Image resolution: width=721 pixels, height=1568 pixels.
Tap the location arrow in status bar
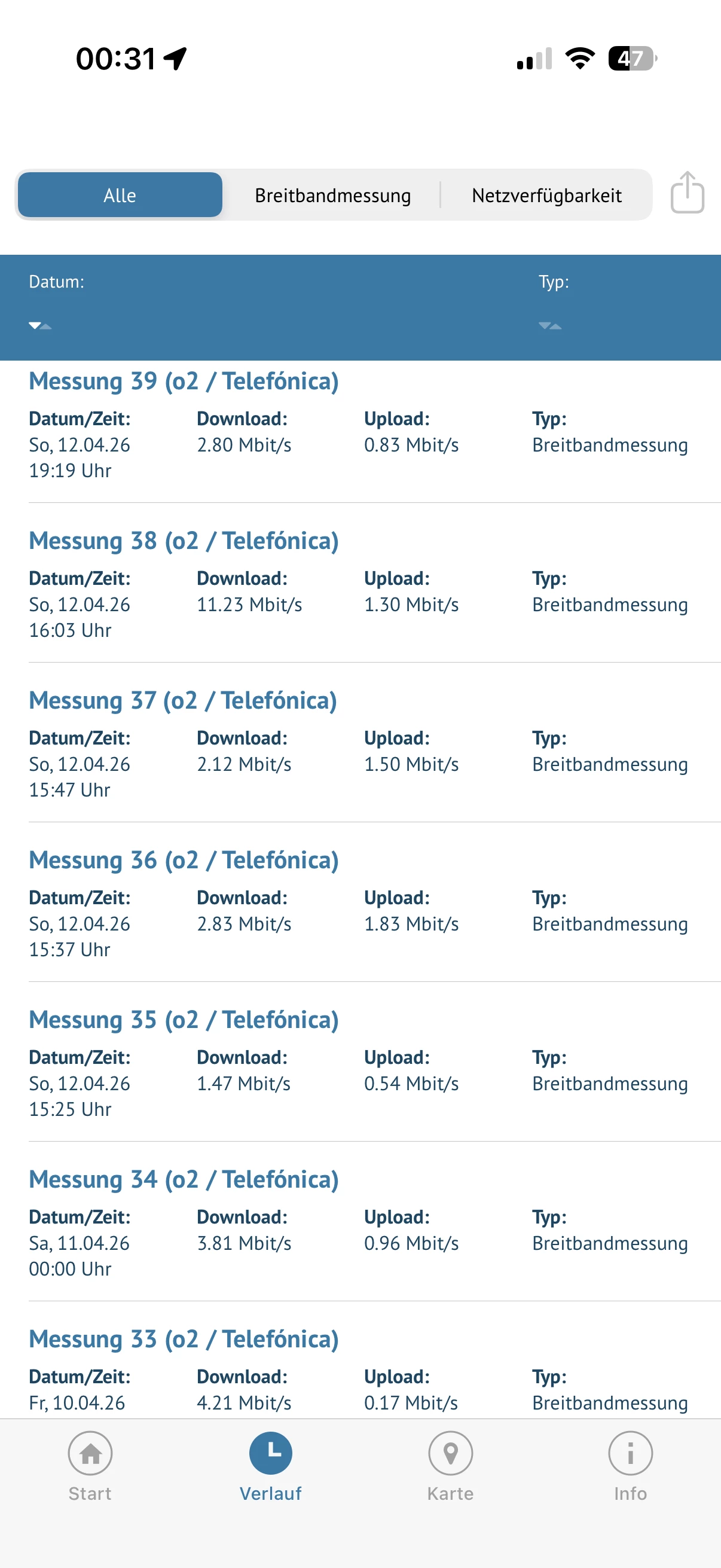pyautogui.click(x=175, y=59)
